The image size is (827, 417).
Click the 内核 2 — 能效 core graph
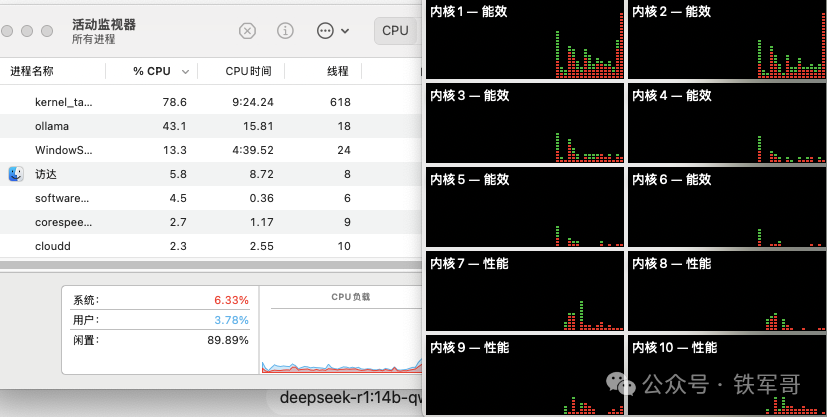(x=727, y=39)
